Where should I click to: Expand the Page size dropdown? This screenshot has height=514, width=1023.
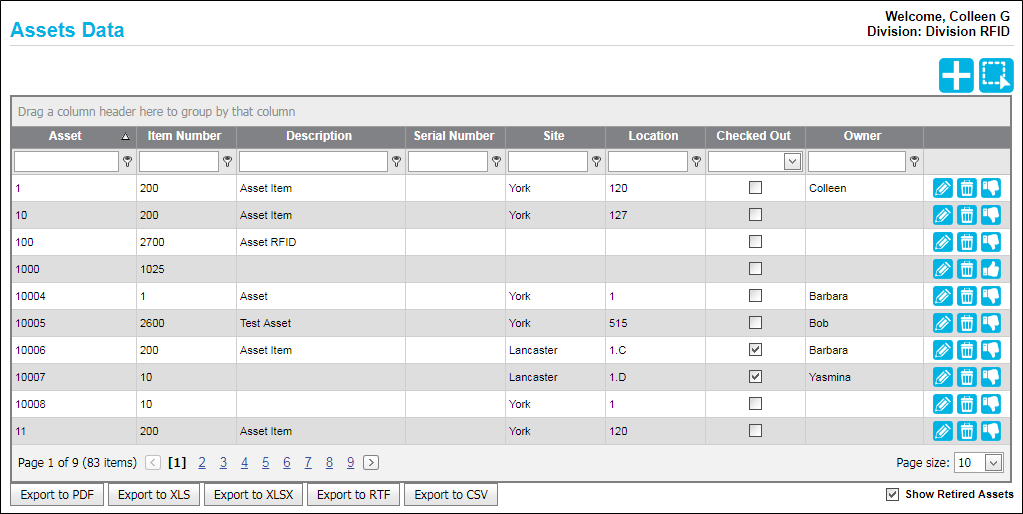click(993, 463)
